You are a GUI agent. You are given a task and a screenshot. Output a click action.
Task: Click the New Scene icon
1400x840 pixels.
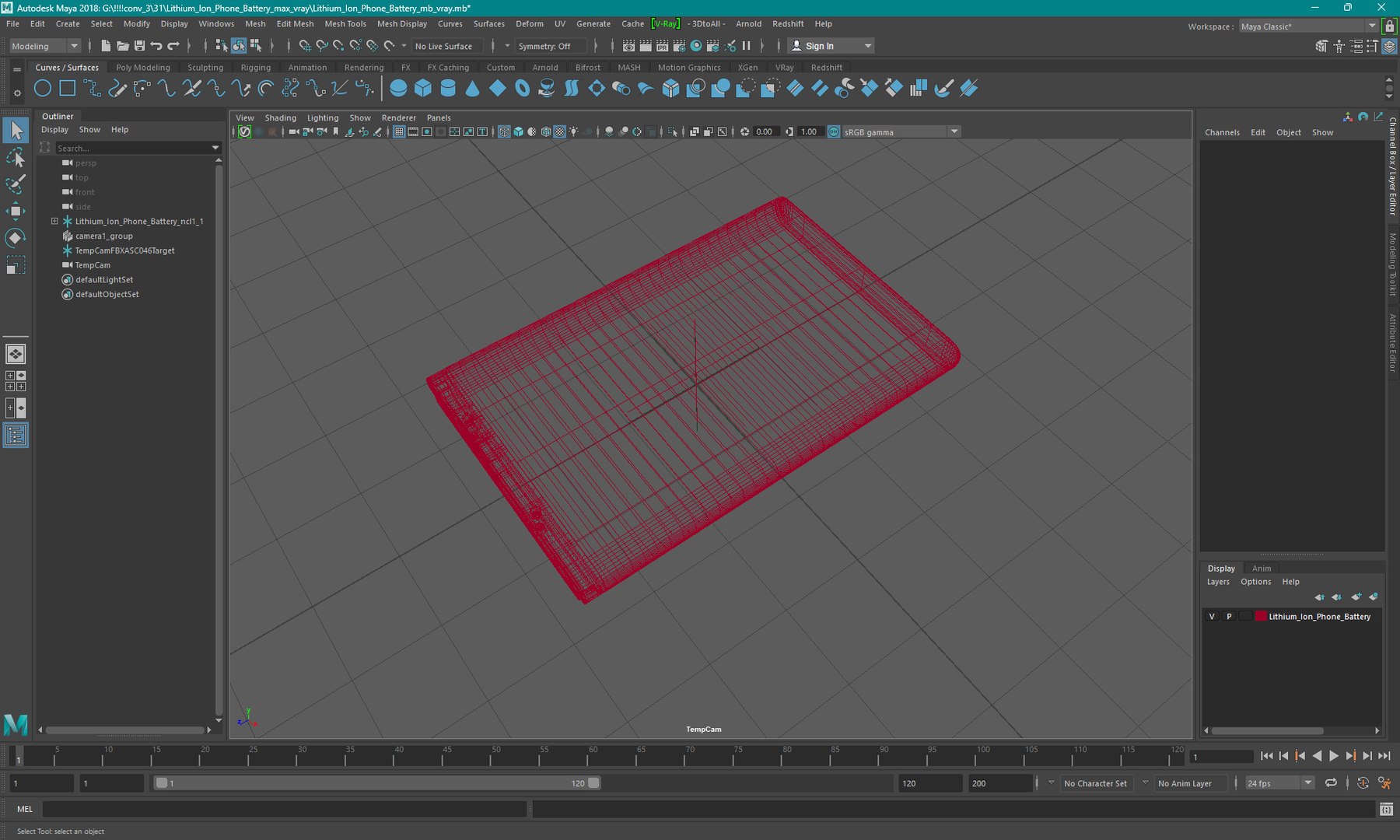106,46
